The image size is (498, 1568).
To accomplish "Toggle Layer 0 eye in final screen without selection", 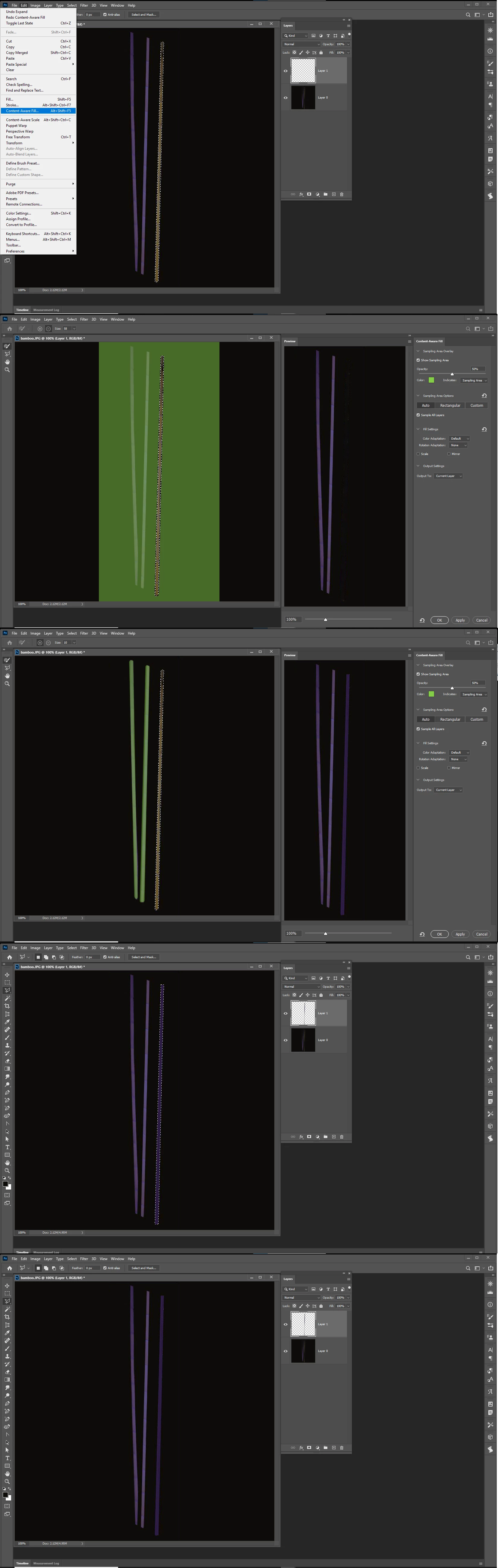I will coord(285,1351).
